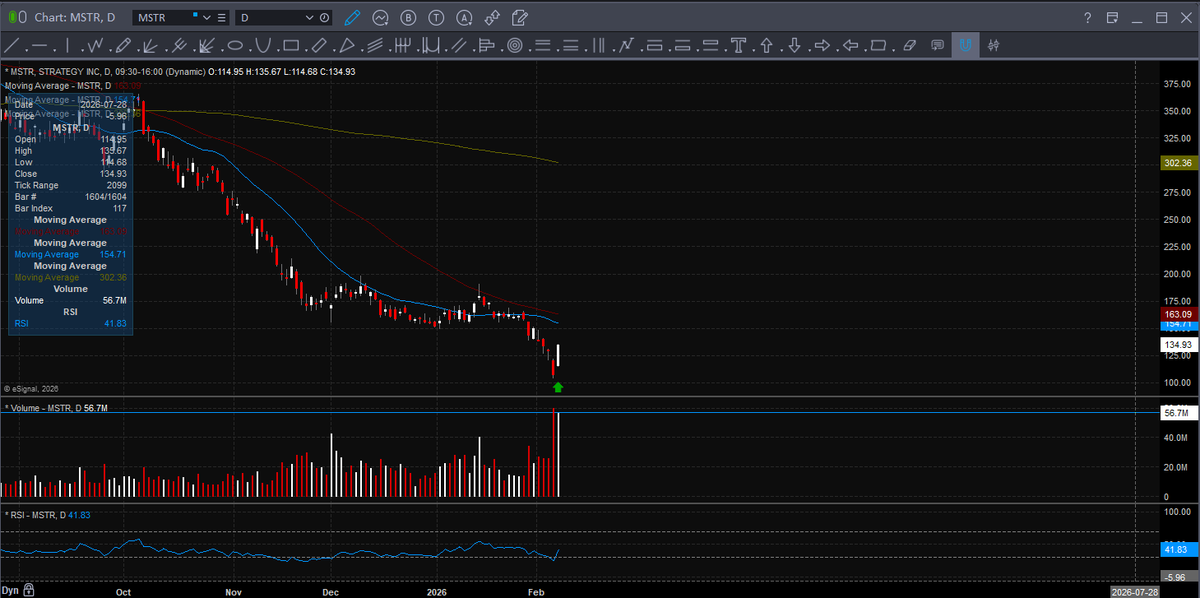Click the Dyn scale lock icon
The width and height of the screenshot is (1200, 598).
29,590
